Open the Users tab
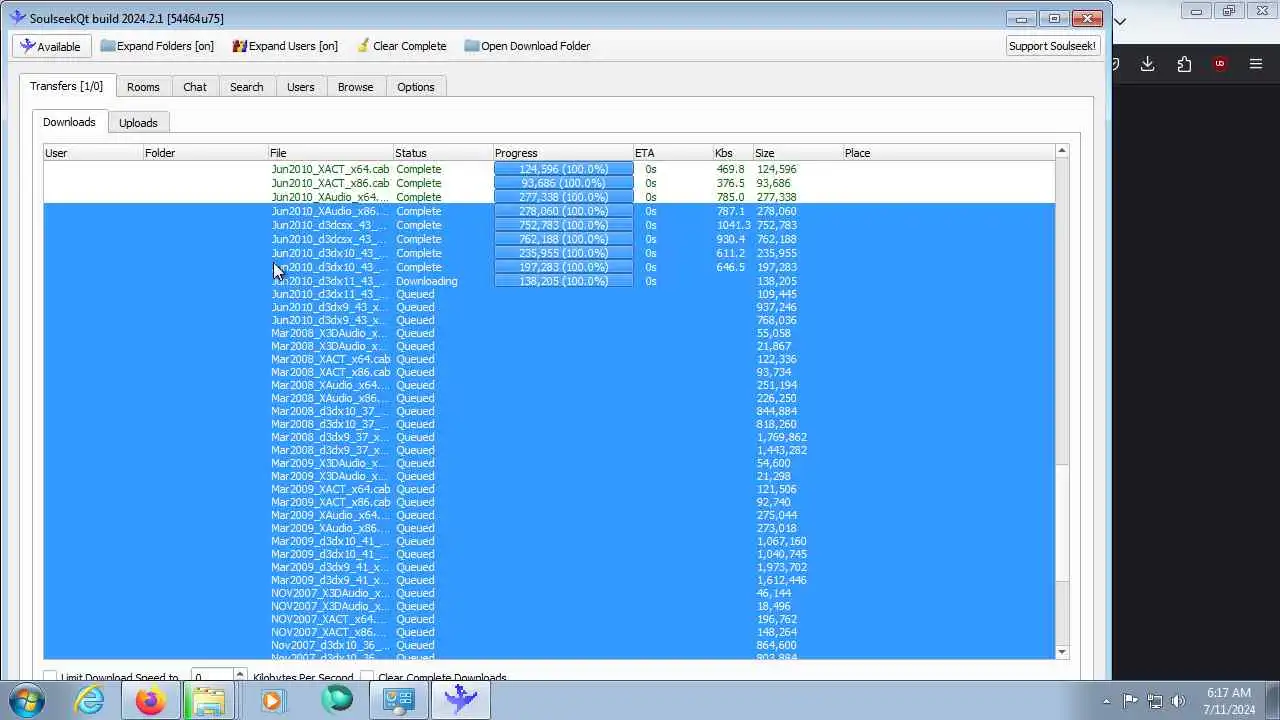 [x=301, y=87]
